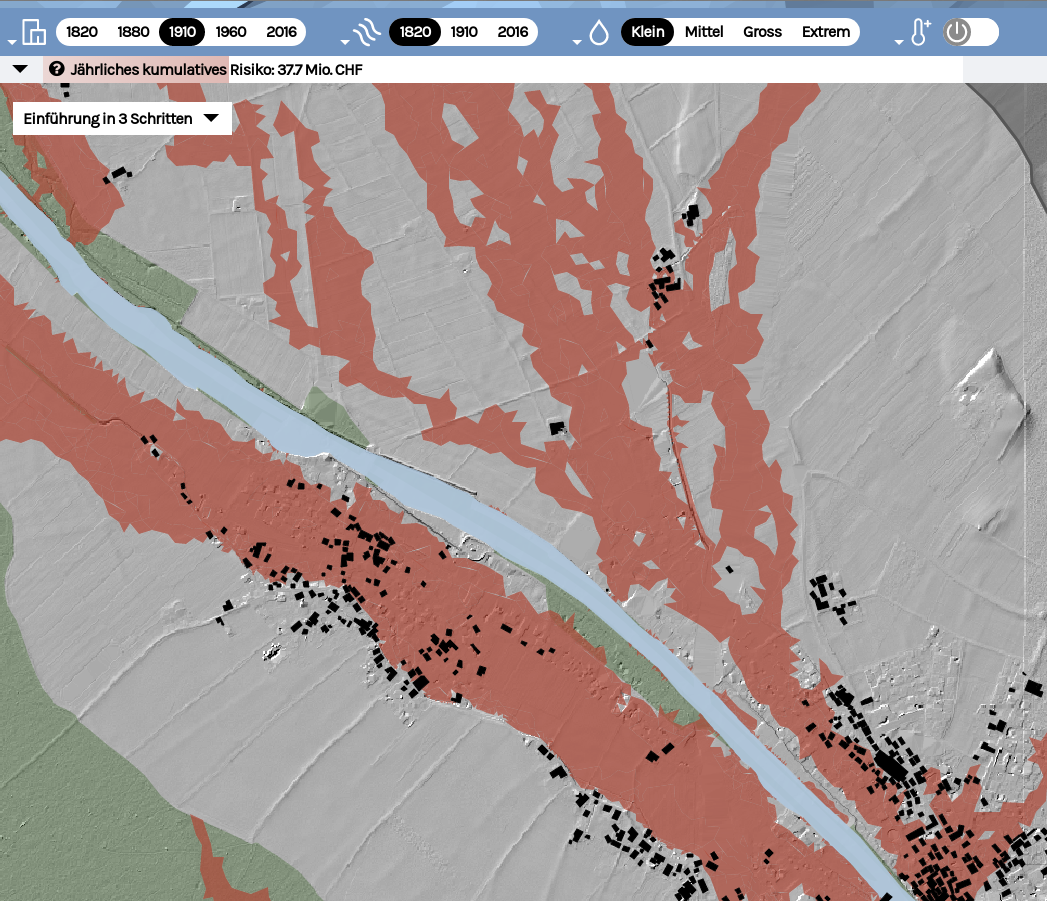This screenshot has width=1047, height=901.
Task: Select flood size Mittel
Action: coord(704,32)
